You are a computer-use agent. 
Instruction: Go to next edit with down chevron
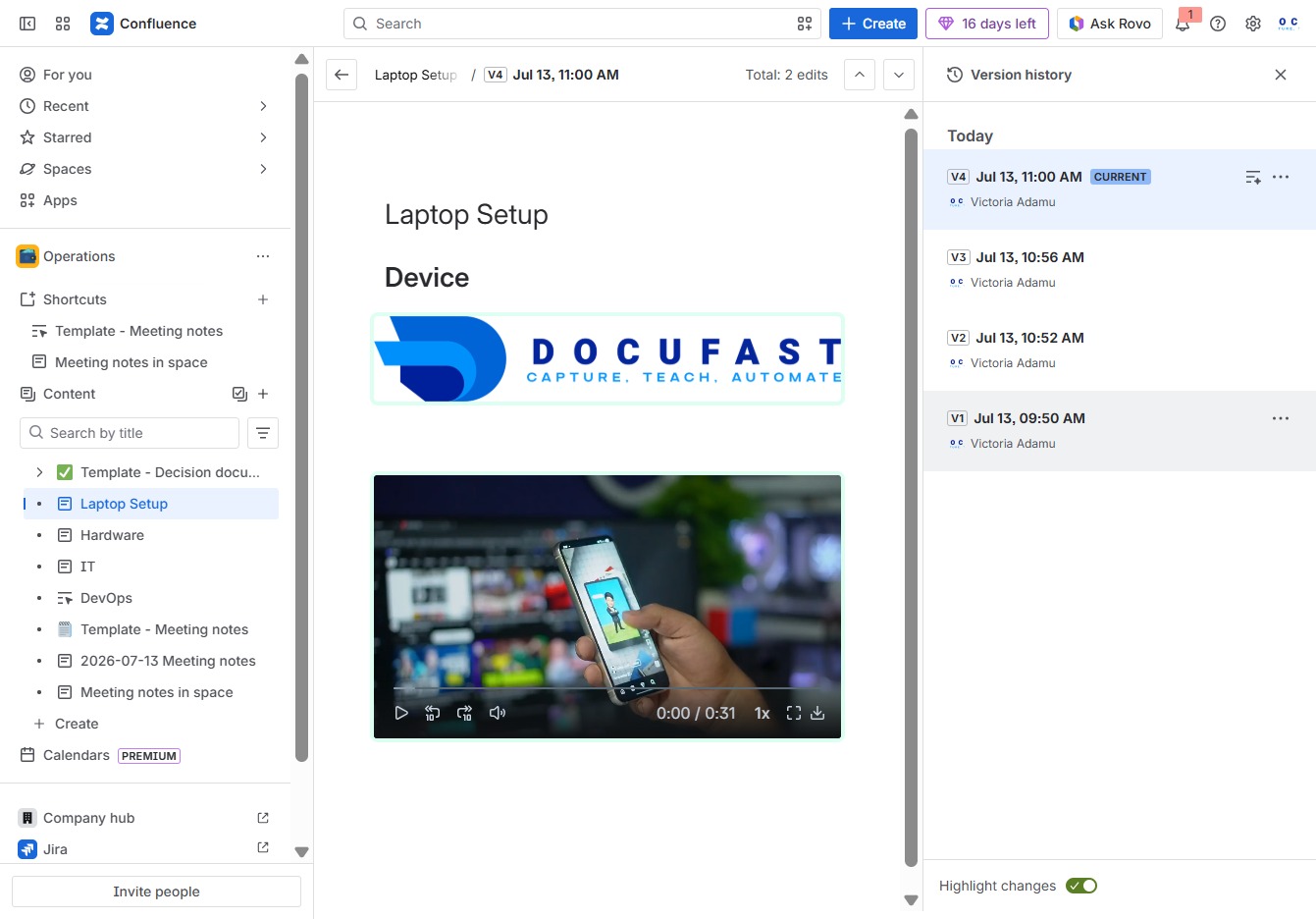tap(899, 75)
